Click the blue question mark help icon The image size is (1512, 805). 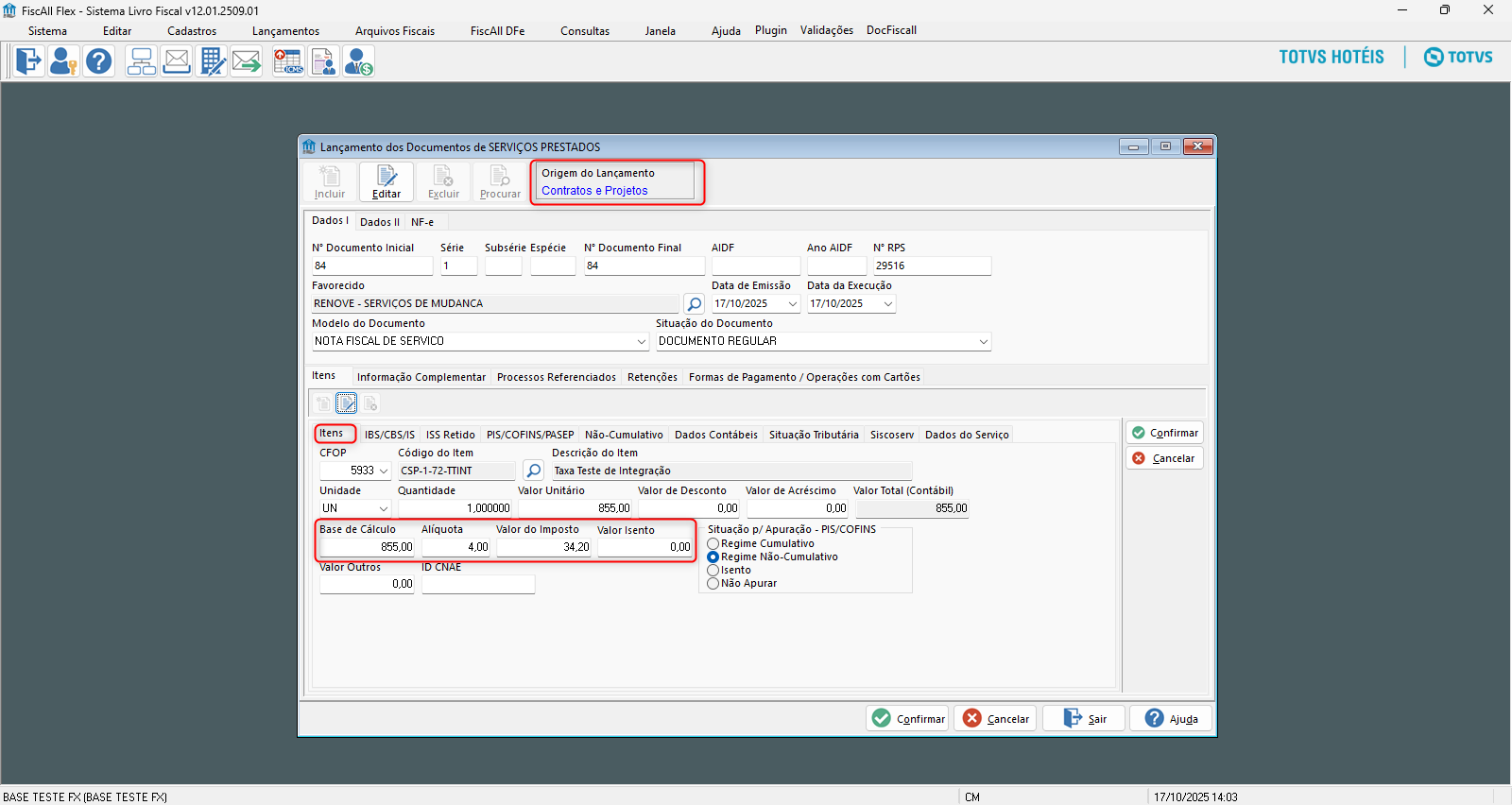pos(98,61)
